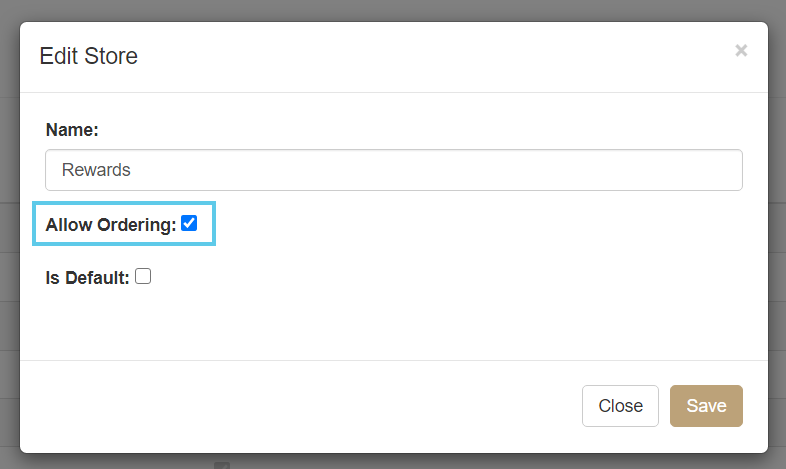The image size is (786, 469).
Task: Close the Edit Store dialog with X
Action: click(741, 50)
